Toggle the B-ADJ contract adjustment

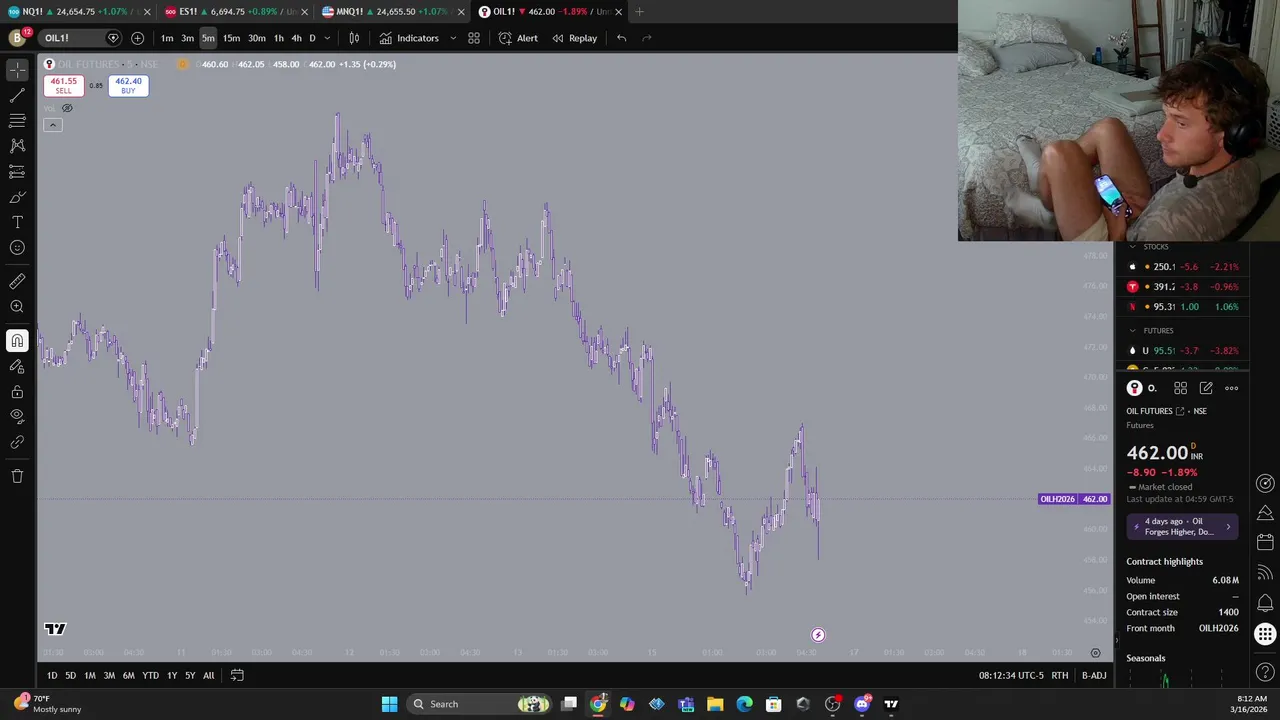point(1094,676)
